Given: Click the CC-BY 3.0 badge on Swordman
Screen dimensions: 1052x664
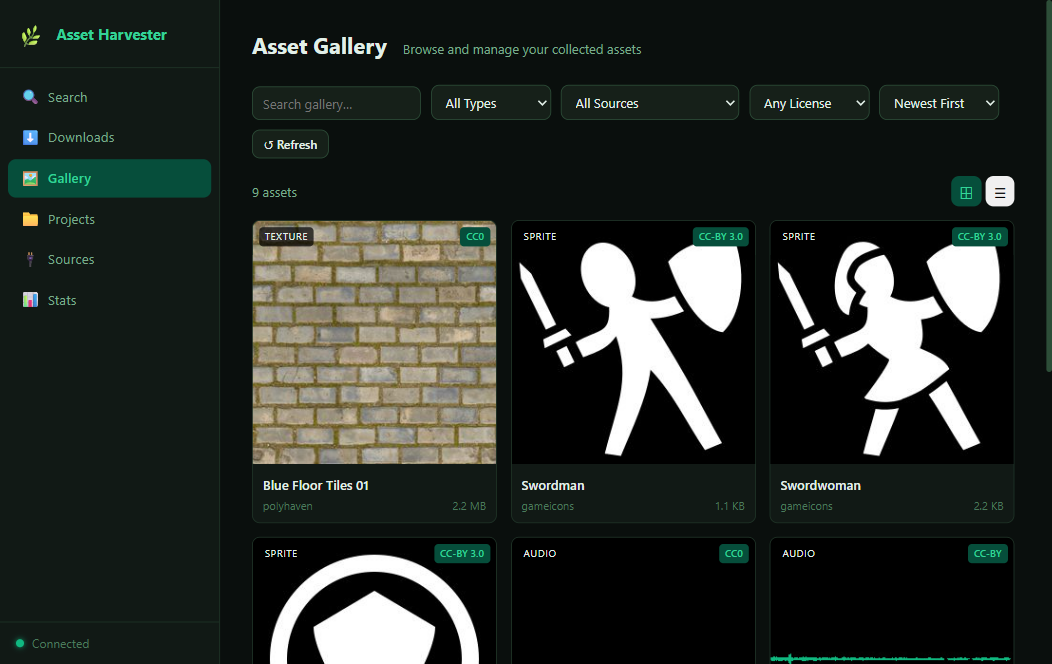Looking at the screenshot, I should click(x=721, y=237).
